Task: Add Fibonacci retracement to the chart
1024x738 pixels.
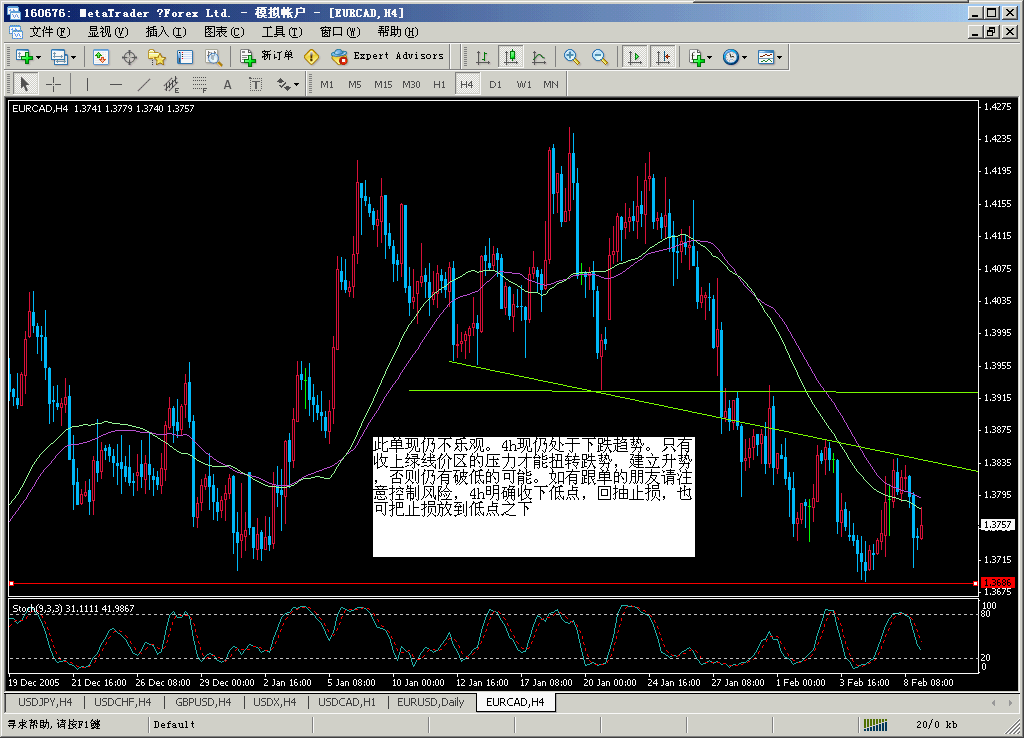Action: (x=171, y=84)
